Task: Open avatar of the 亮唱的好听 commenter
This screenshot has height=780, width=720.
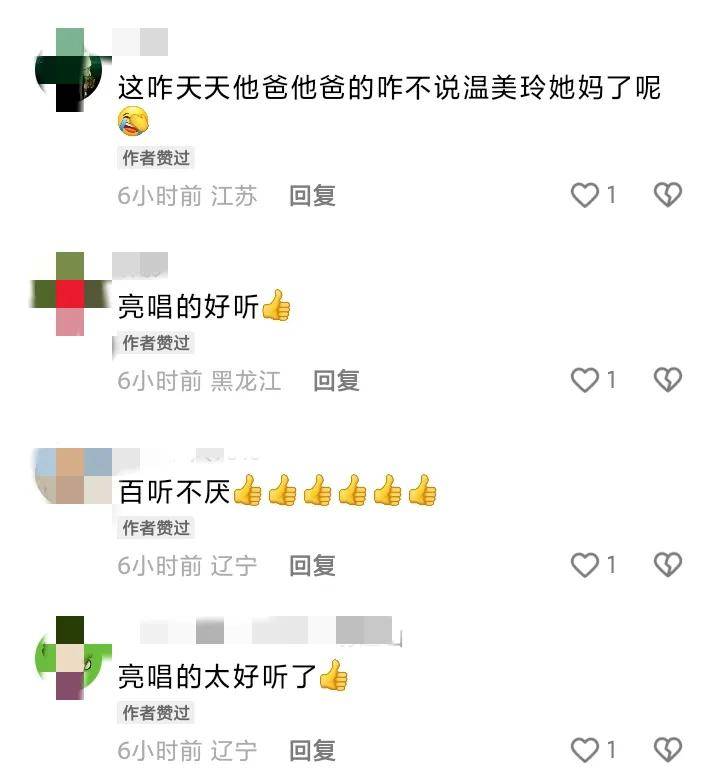Action: point(70,294)
